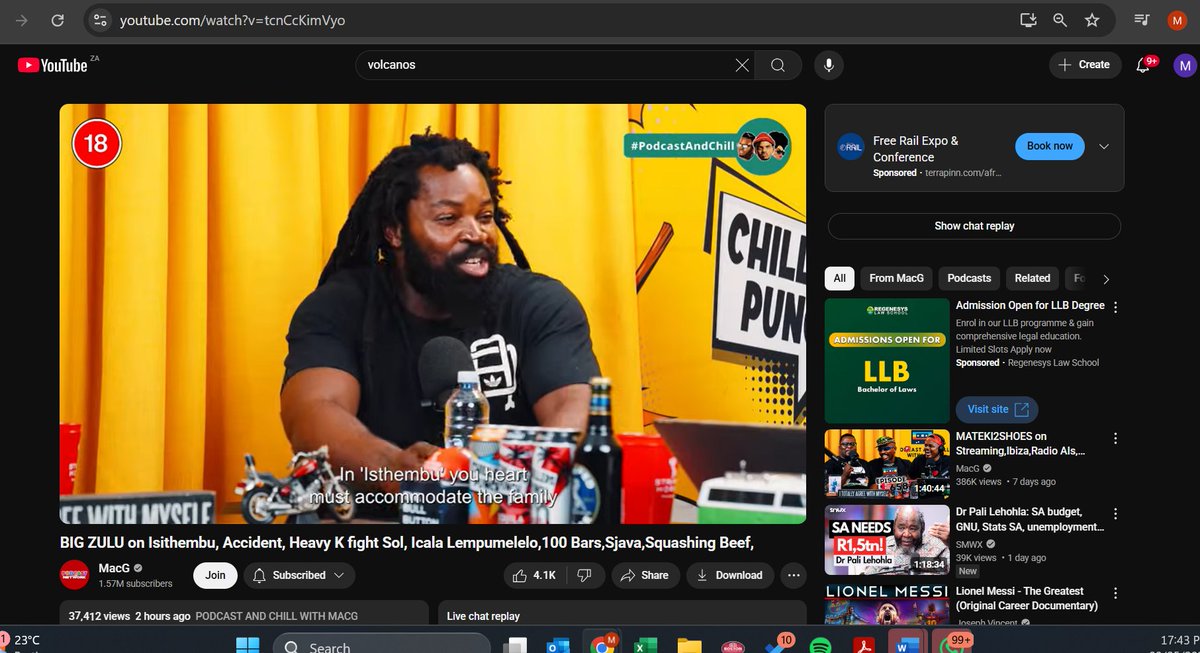Image resolution: width=1200 pixels, height=653 pixels.
Task: Open the Rail Expo ad logo
Action: [850, 147]
